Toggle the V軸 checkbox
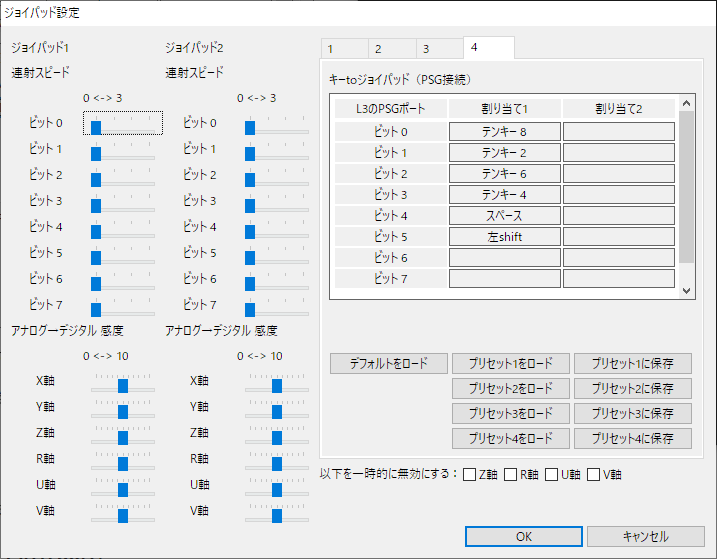This screenshot has width=717, height=559. (x=594, y=474)
